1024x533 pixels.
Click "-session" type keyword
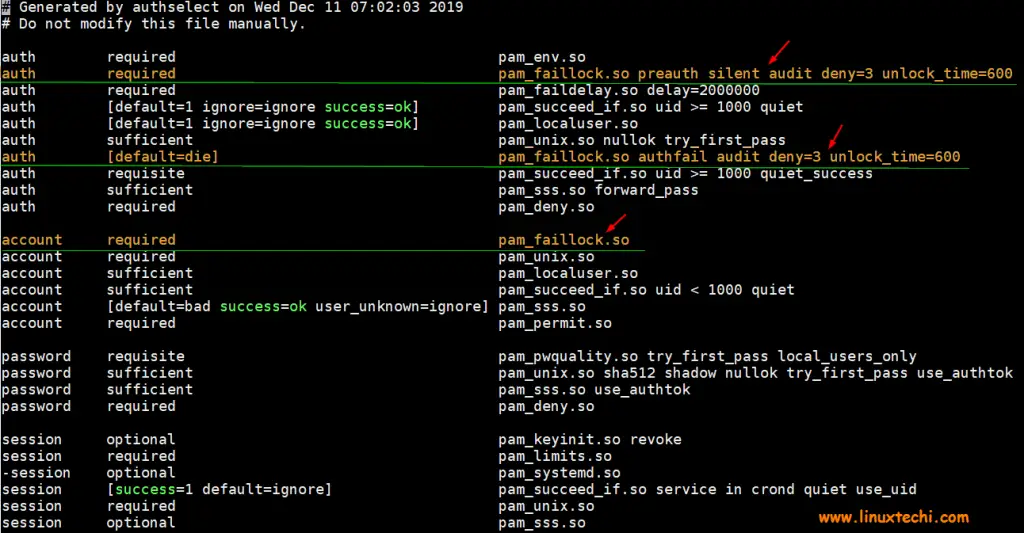[x=36, y=474]
